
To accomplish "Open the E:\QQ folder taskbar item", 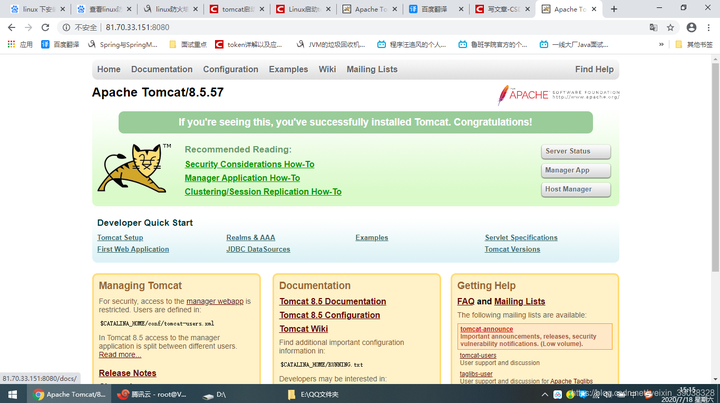I will [313, 394].
